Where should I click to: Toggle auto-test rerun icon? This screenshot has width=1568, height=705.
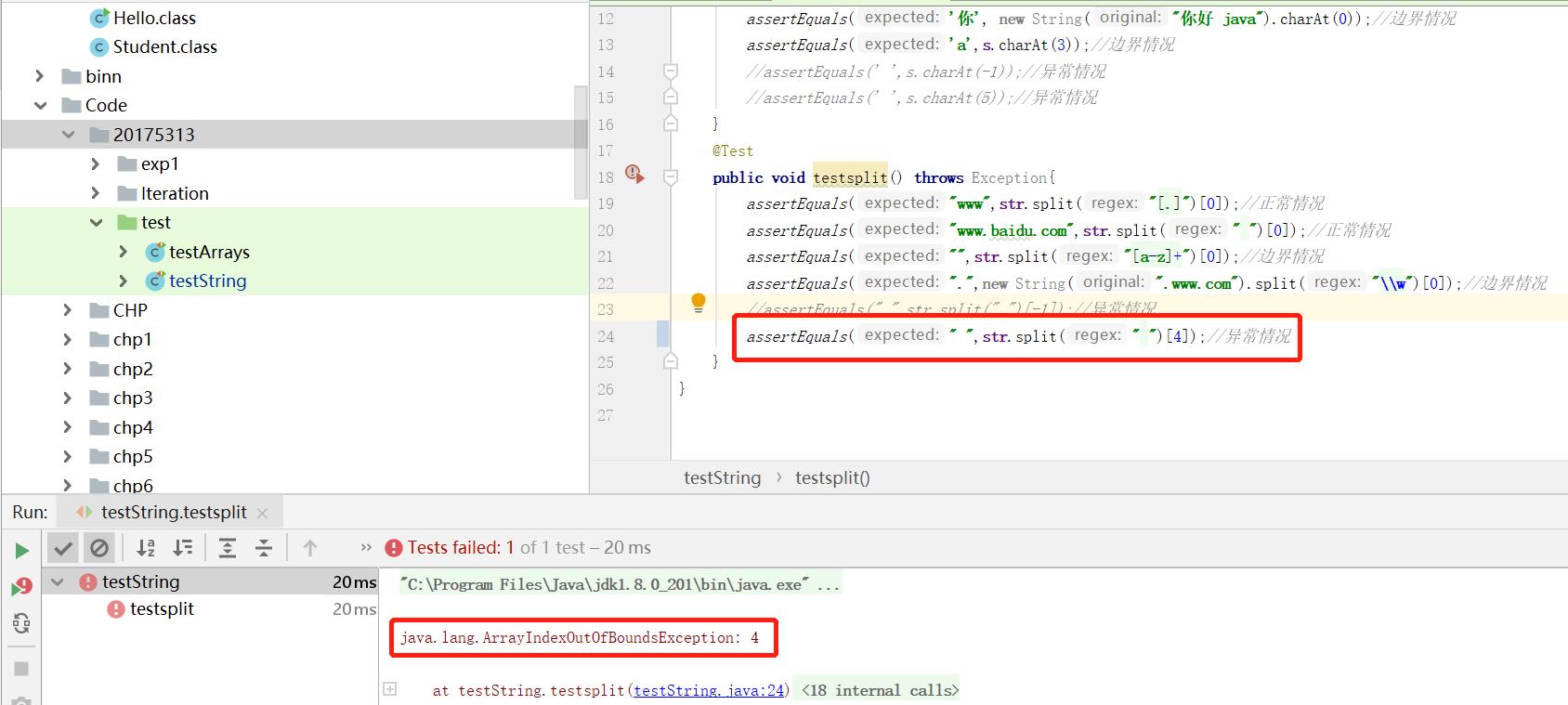[21, 623]
